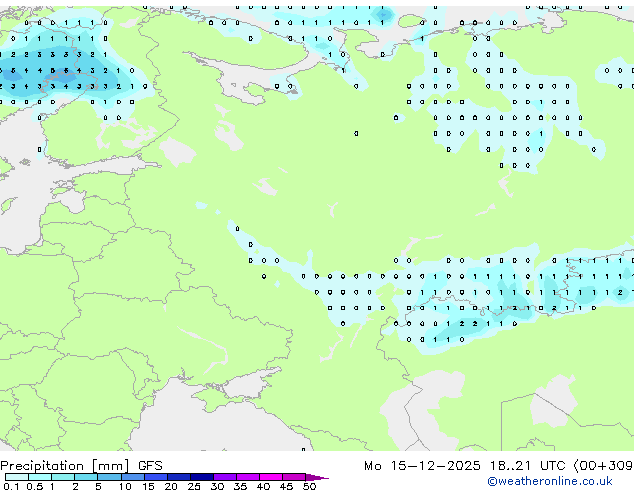Click the '25' legend value
This screenshot has height=490, width=634.
click(x=194, y=486)
